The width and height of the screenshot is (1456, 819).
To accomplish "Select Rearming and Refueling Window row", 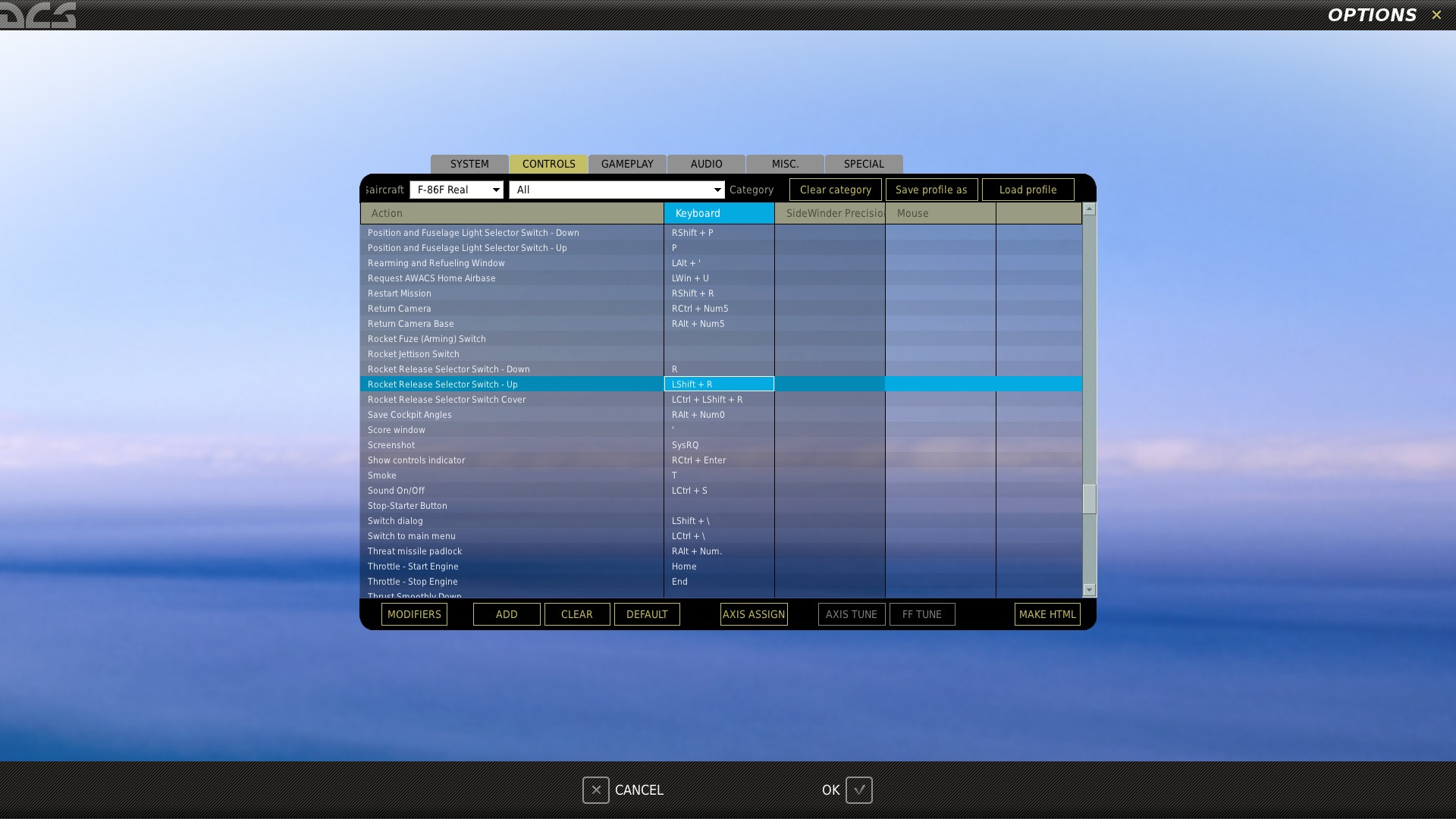I will click(721, 263).
